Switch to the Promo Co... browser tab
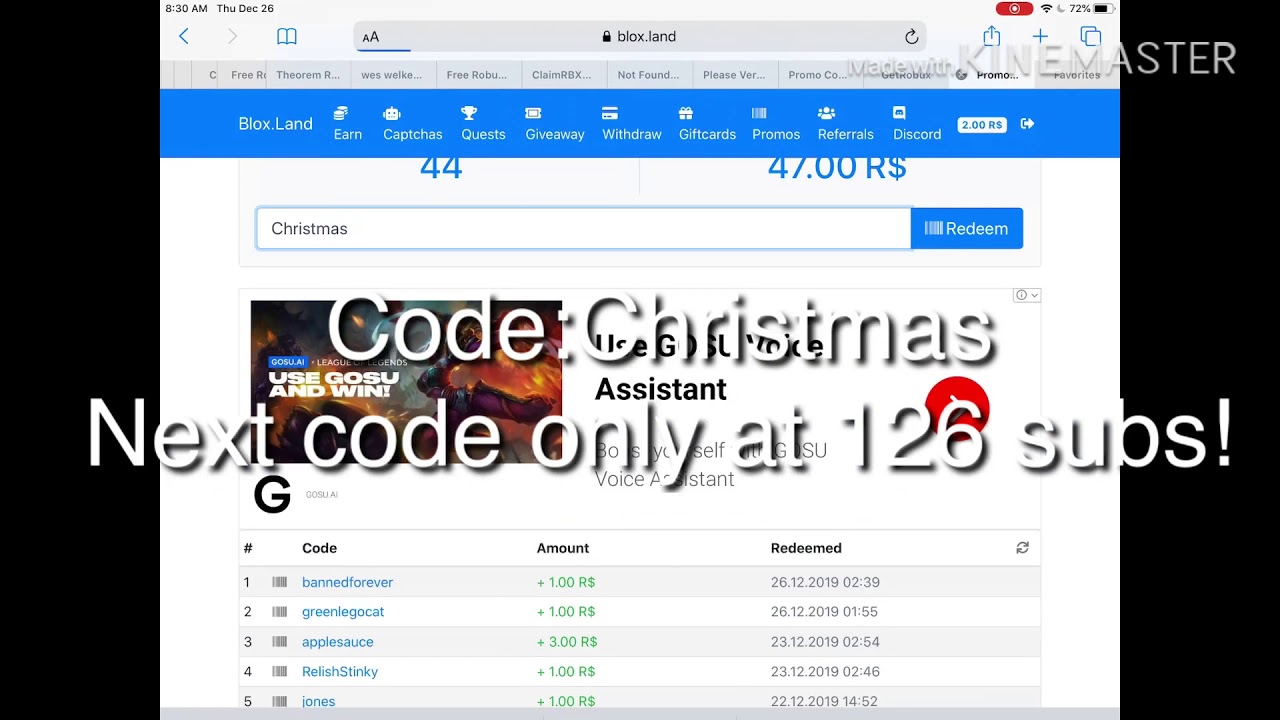Viewport: 1280px width, 720px height. (x=817, y=75)
